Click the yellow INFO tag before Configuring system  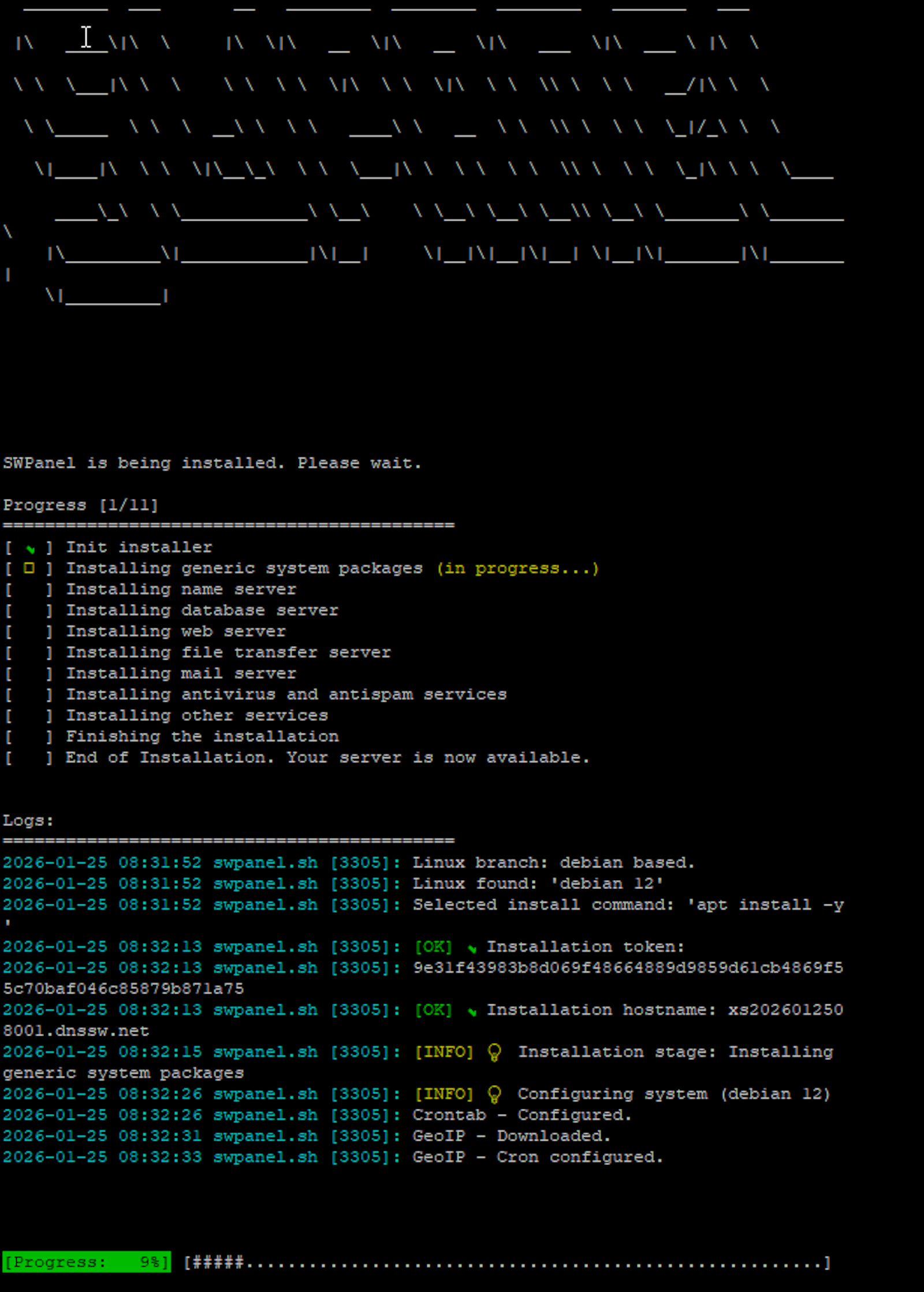(444, 1094)
